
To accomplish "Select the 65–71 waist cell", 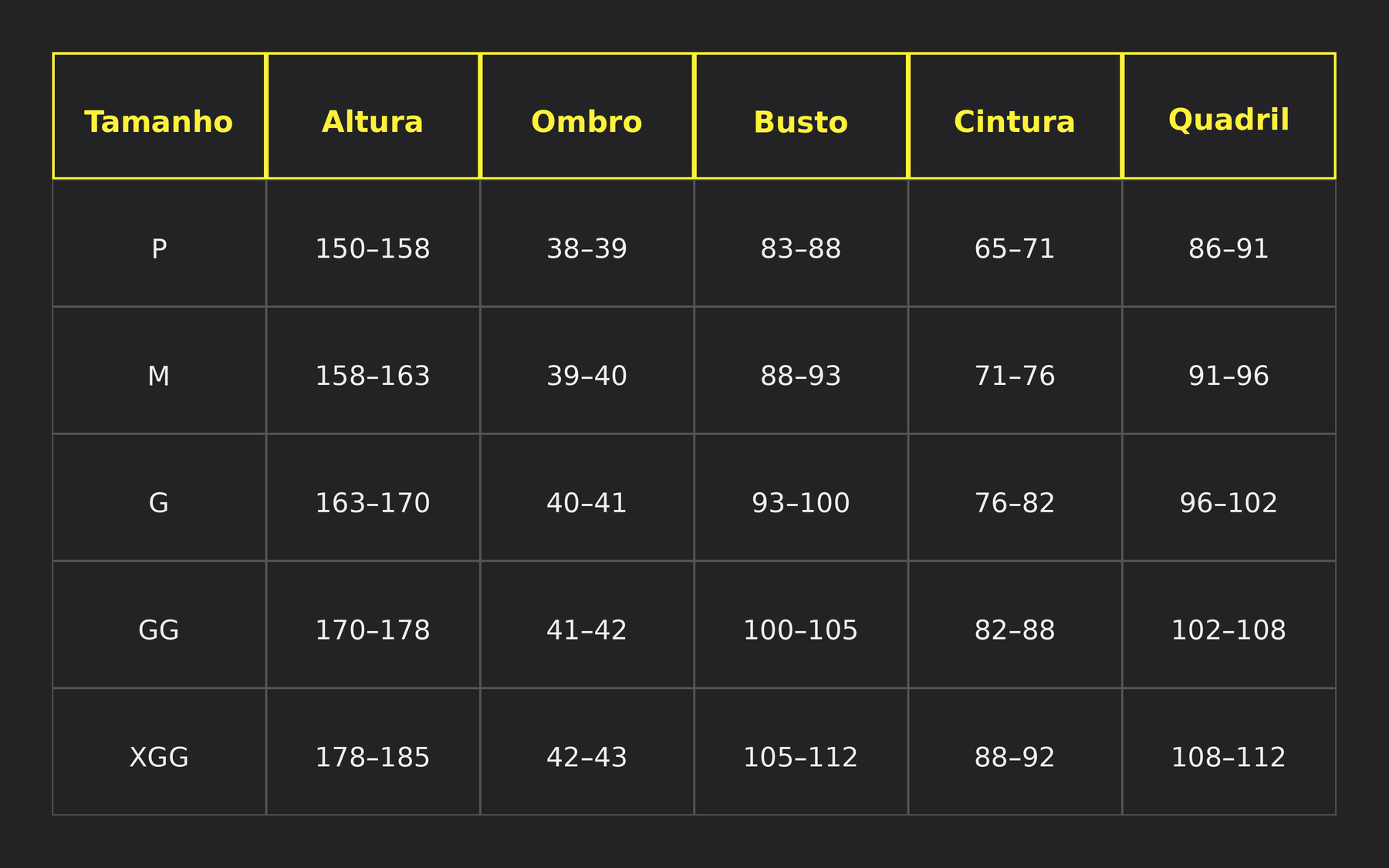I will (1015, 248).
